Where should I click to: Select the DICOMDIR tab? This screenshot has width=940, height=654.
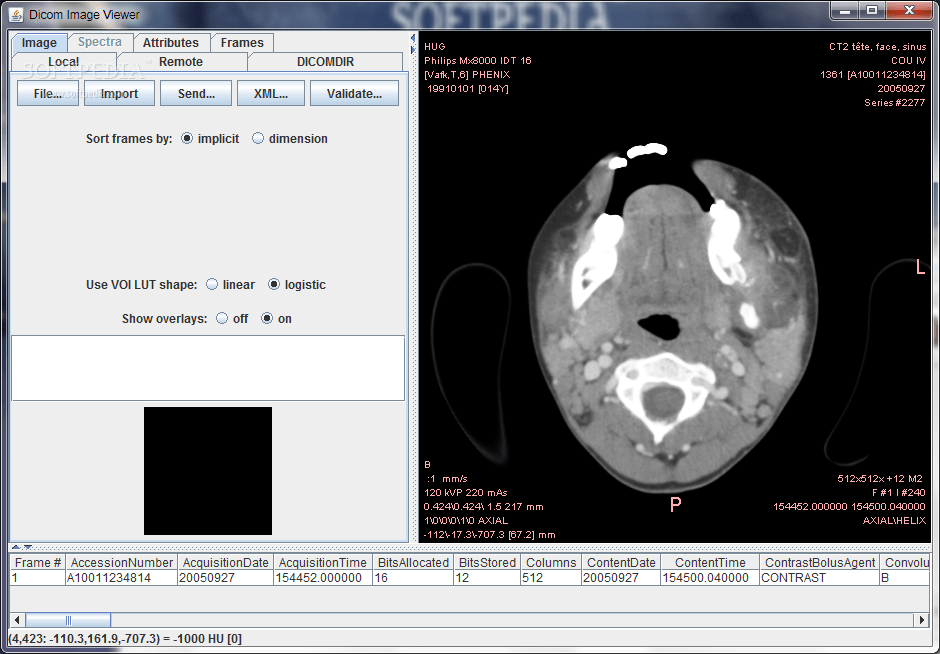click(325, 61)
